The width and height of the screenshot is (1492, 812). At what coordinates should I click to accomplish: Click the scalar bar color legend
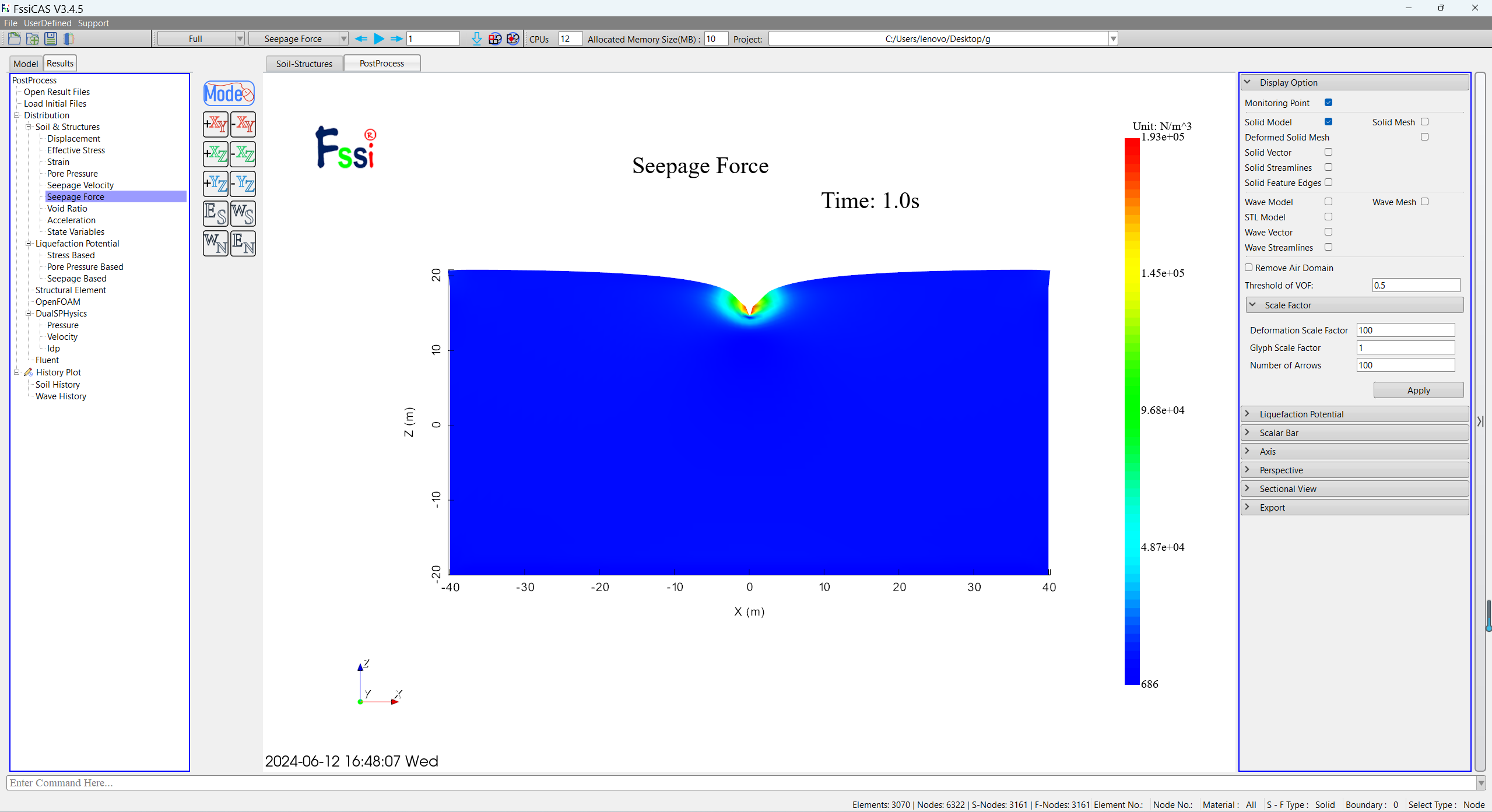point(1132,411)
